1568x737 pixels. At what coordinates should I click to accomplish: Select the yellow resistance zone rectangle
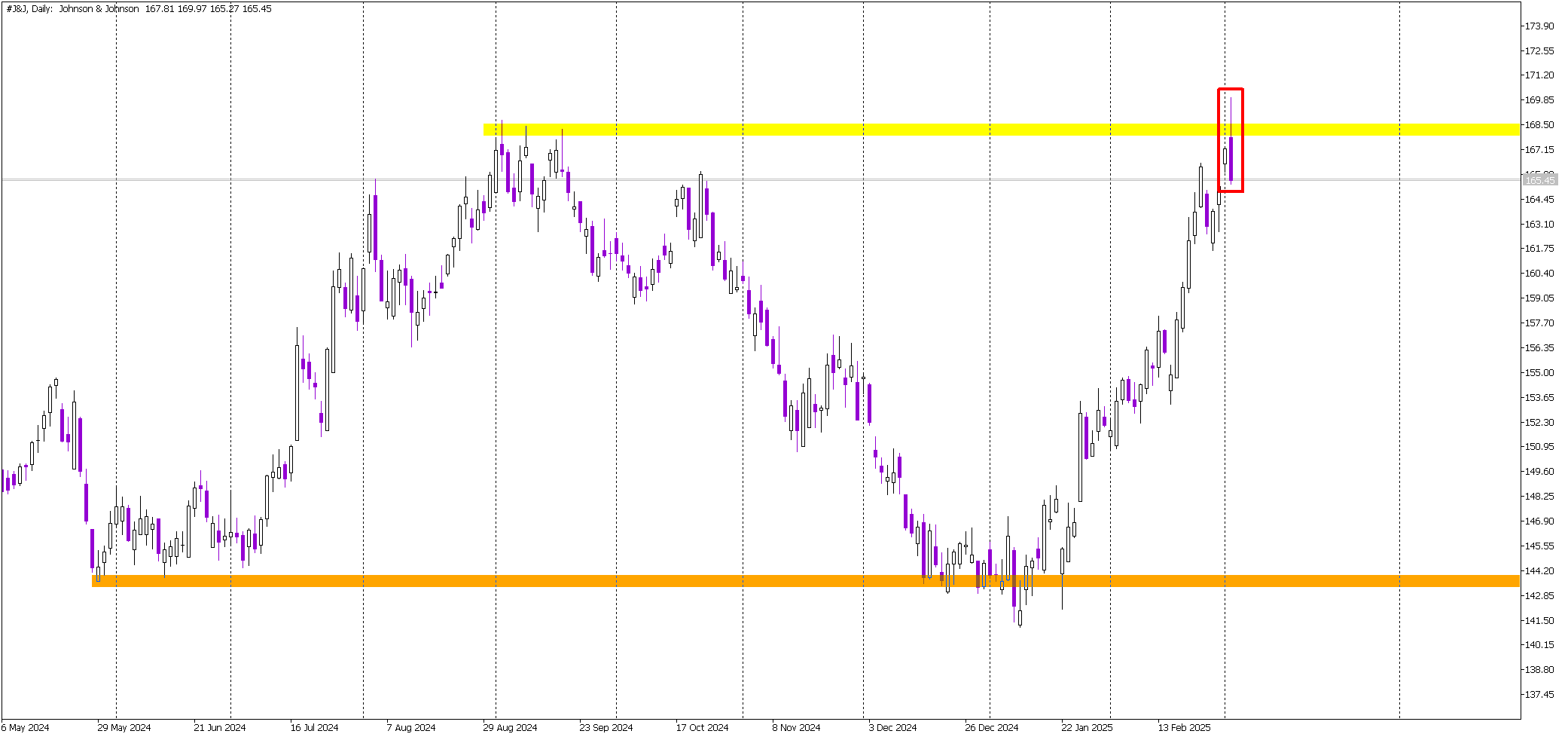1001,130
